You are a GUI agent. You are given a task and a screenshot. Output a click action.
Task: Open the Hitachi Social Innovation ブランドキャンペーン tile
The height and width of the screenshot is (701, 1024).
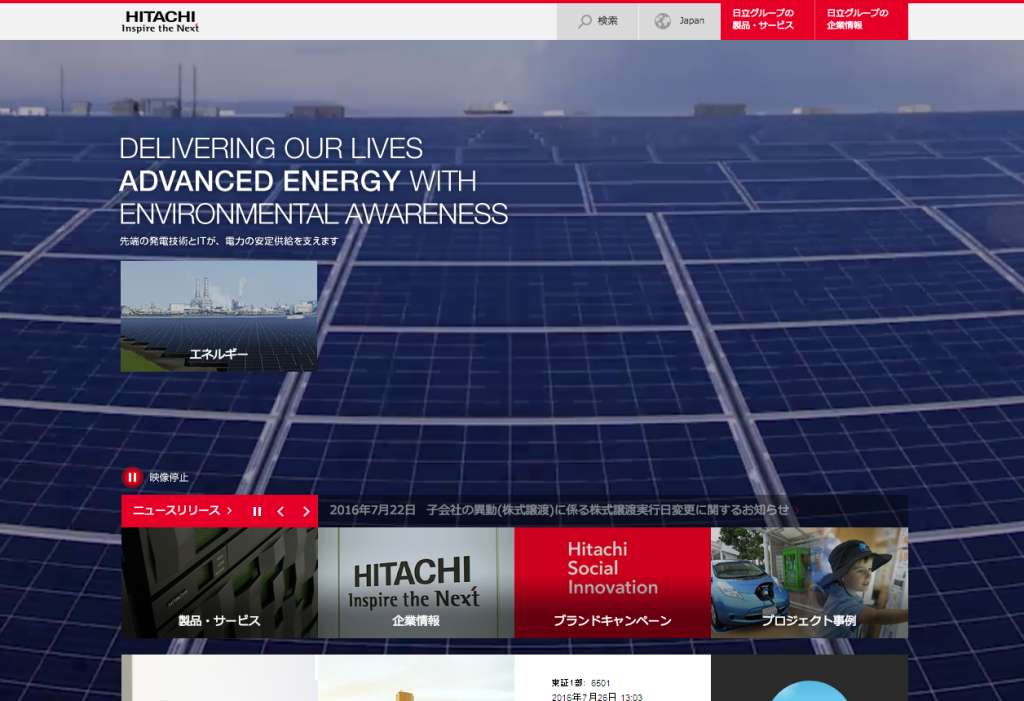(x=612, y=583)
